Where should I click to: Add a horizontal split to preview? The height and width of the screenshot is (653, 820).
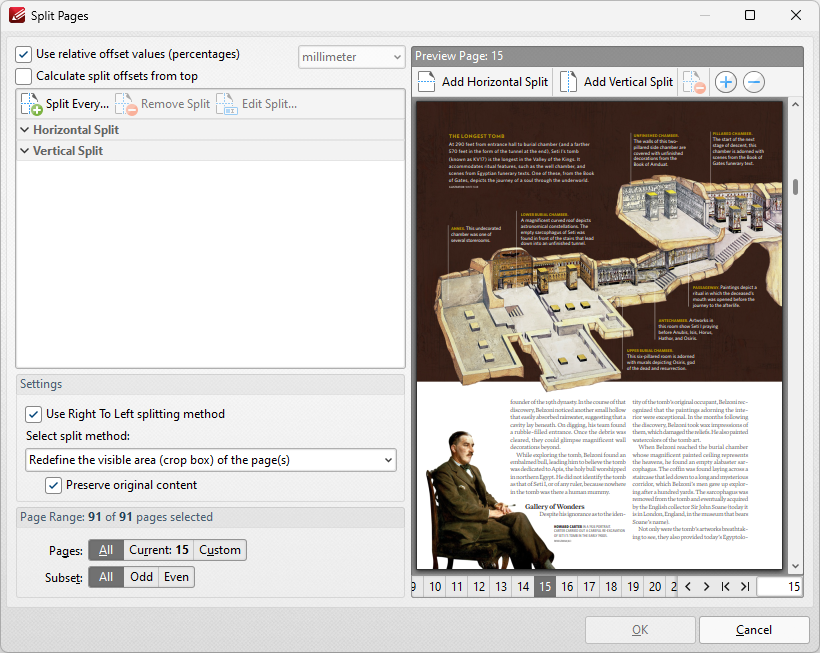click(x=483, y=82)
